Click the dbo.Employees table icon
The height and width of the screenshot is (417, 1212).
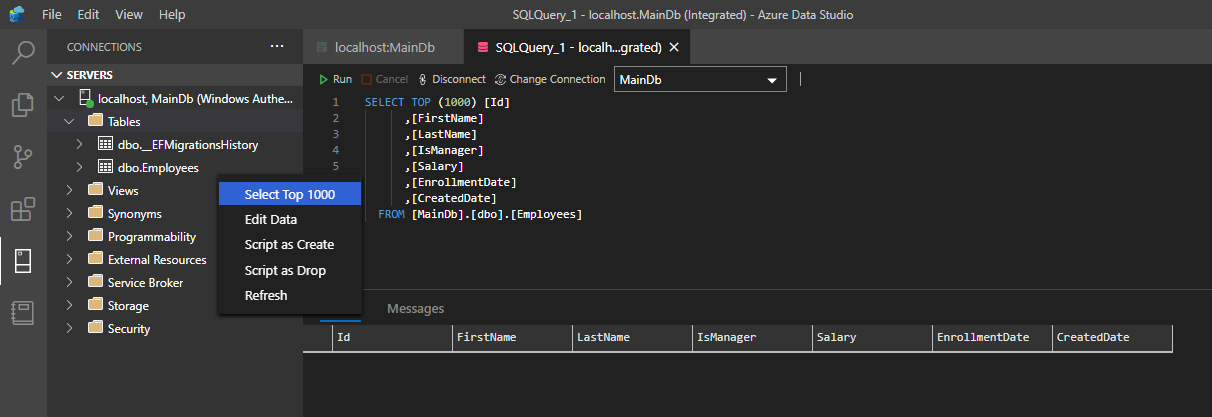(x=106, y=168)
